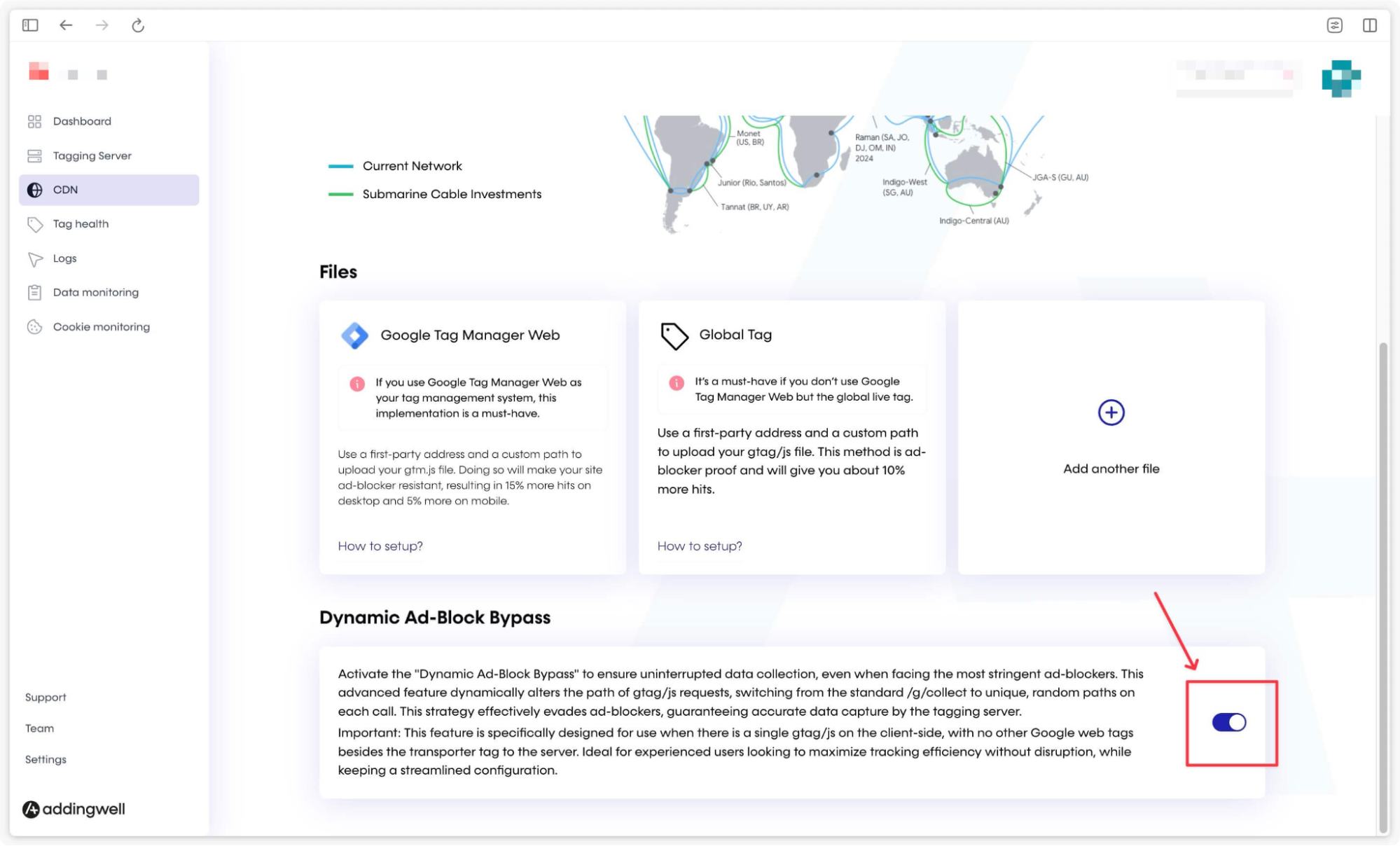Open the Cookie monitoring menu item
The image size is (1400, 846).
point(109,326)
